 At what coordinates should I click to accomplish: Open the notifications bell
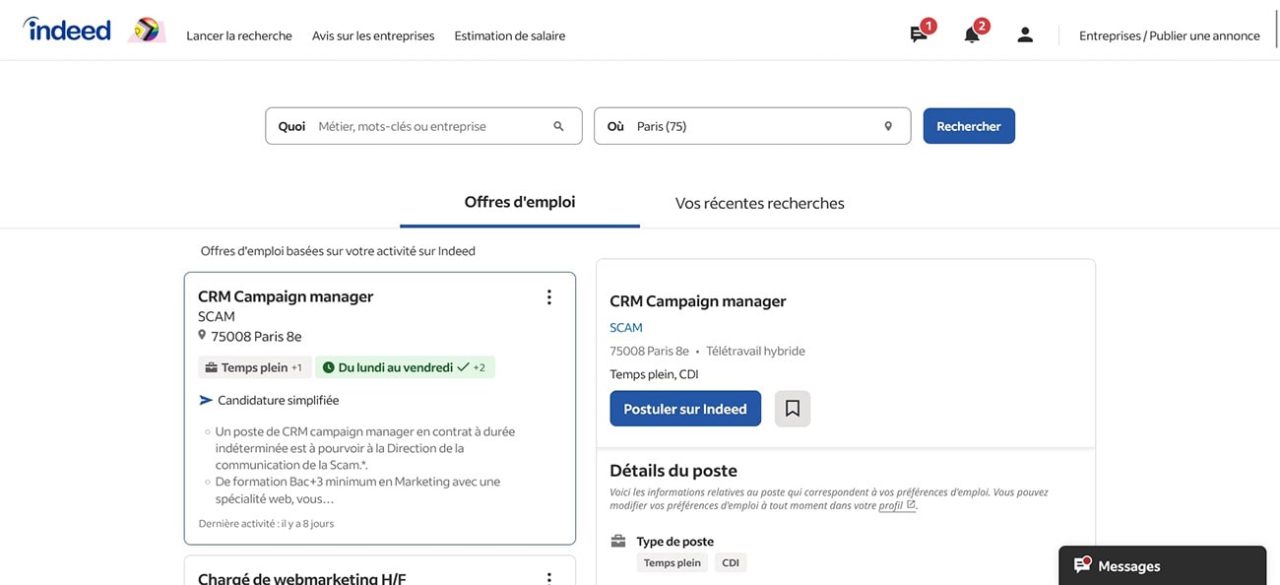(x=970, y=33)
